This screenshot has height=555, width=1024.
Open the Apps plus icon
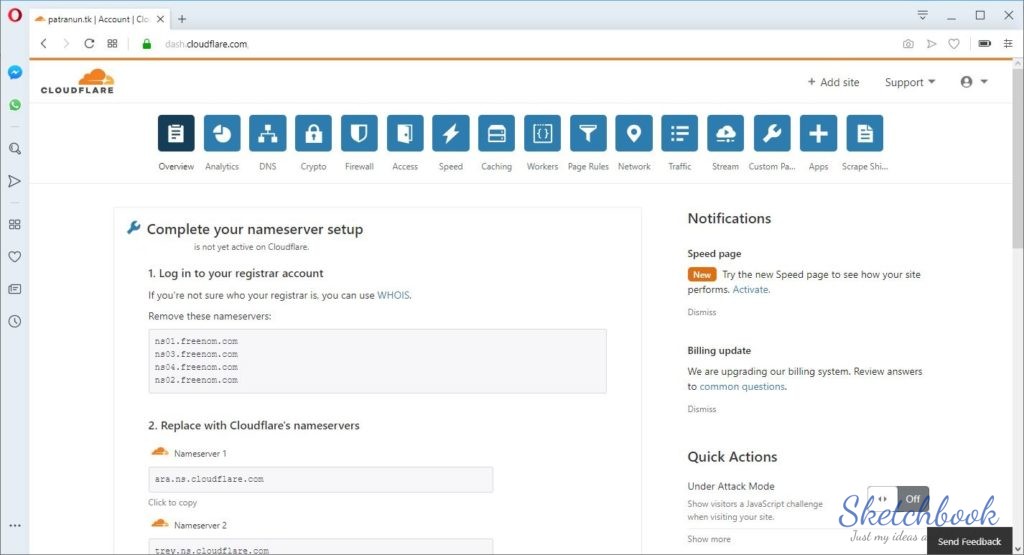pyautogui.click(x=818, y=133)
